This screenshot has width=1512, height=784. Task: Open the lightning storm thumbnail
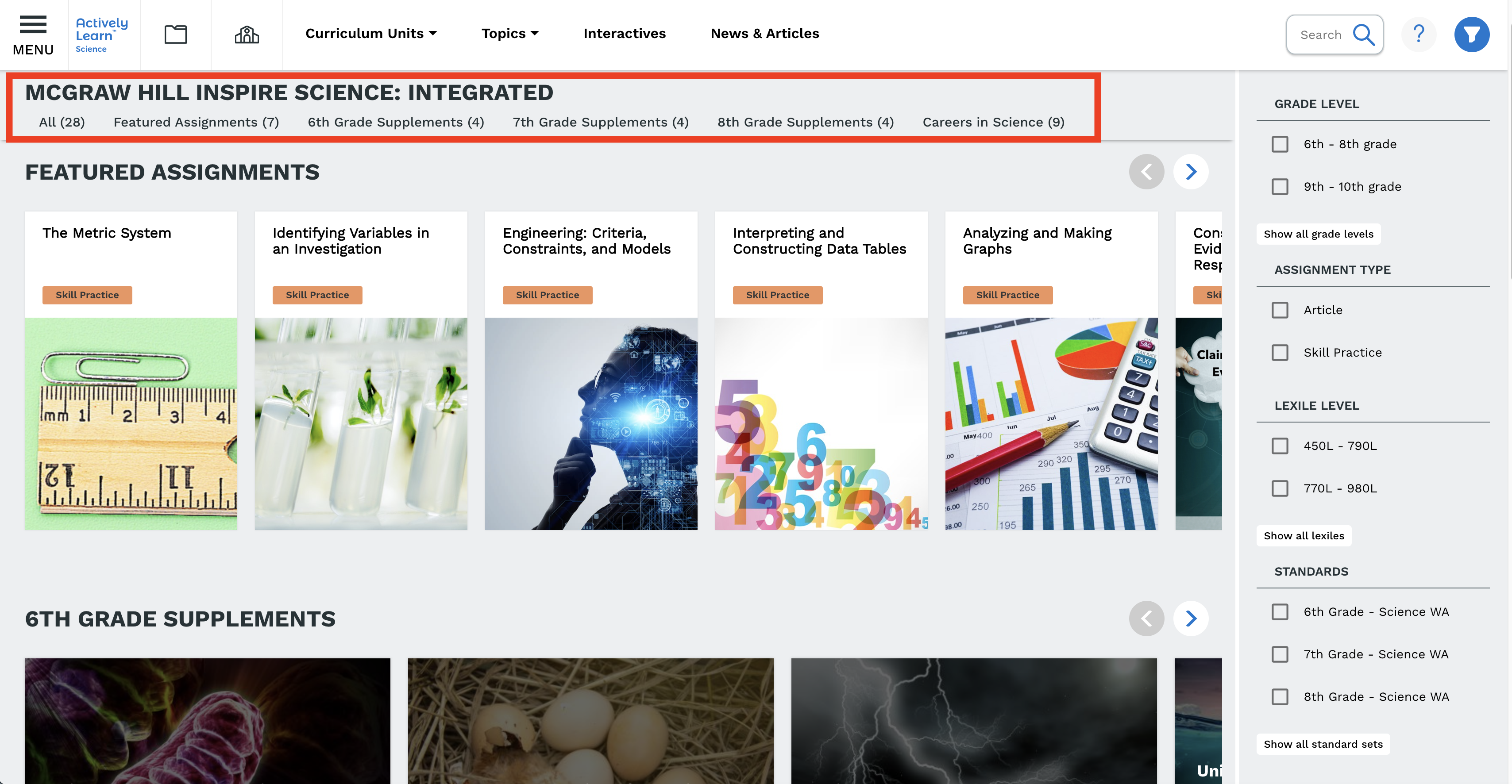[x=974, y=721]
